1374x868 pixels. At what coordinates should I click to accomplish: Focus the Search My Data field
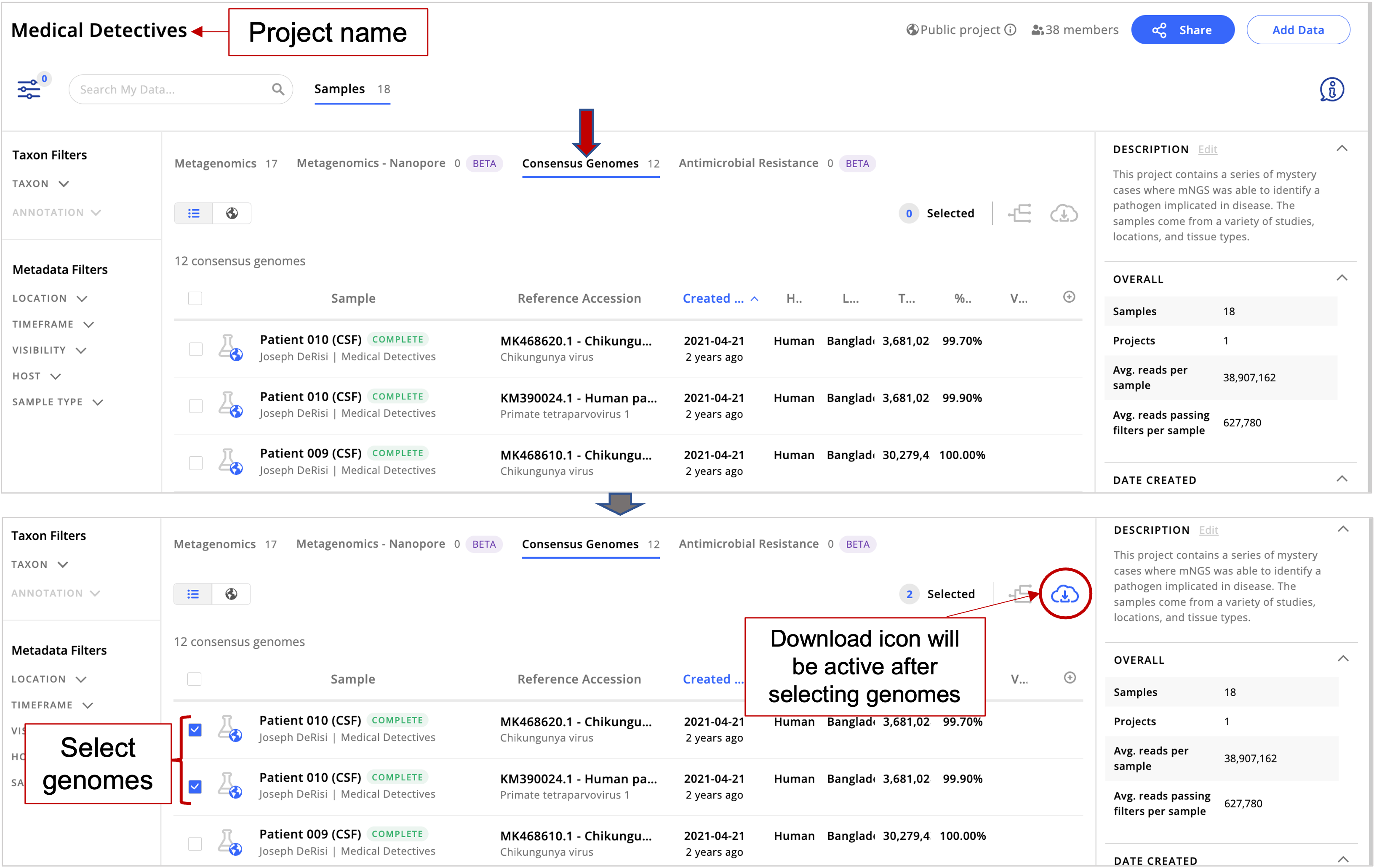coord(181,89)
